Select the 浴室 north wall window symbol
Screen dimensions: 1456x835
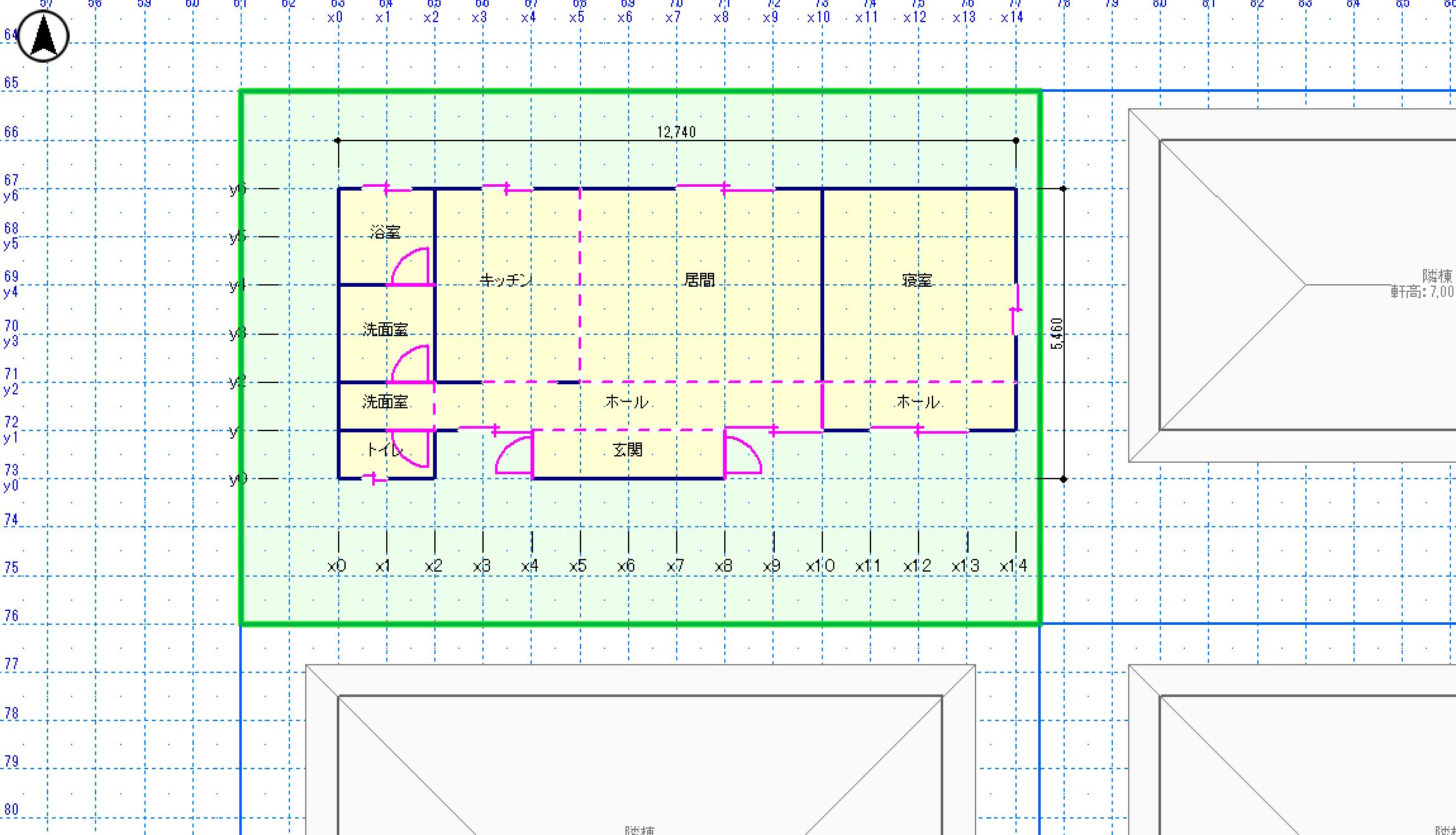386,188
